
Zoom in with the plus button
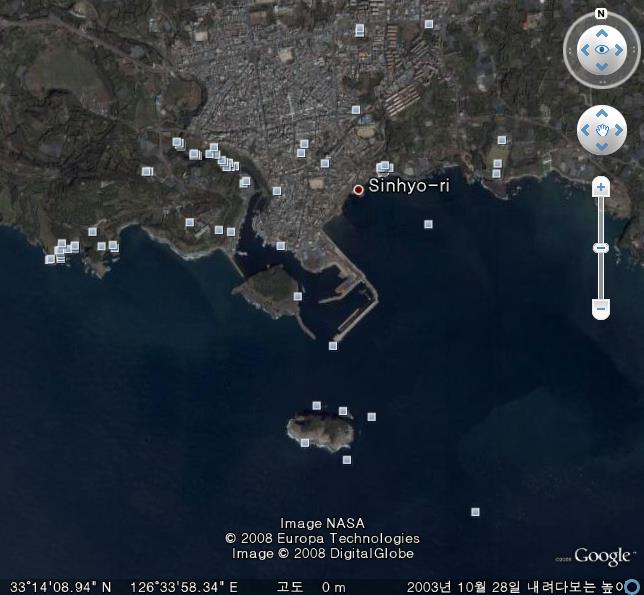coord(601,188)
